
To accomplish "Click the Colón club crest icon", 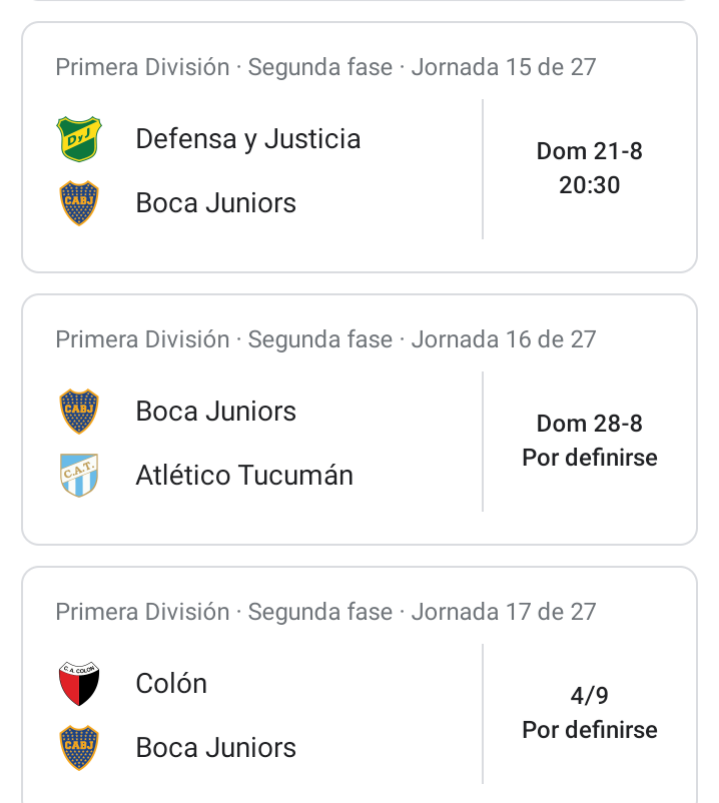I will (79, 684).
